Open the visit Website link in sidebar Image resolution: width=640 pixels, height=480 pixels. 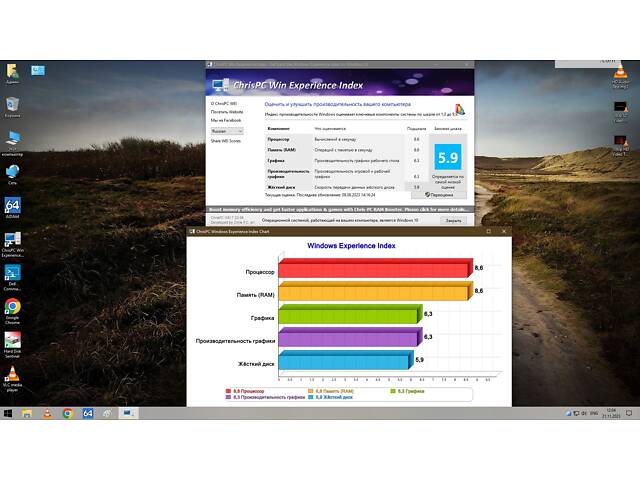[227, 112]
